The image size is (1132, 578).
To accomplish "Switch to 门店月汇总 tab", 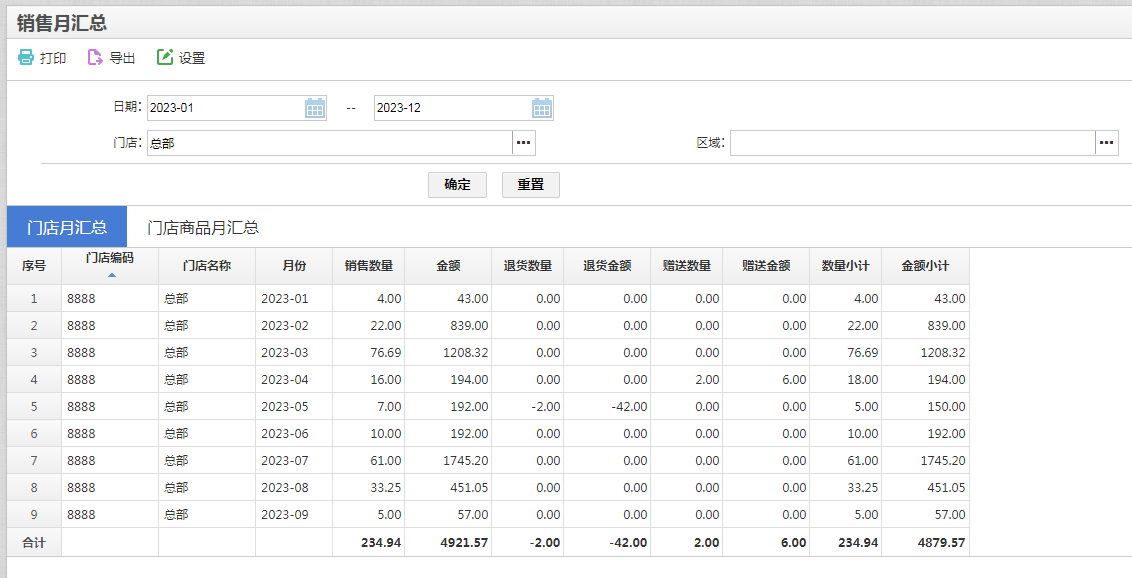I will (x=67, y=227).
